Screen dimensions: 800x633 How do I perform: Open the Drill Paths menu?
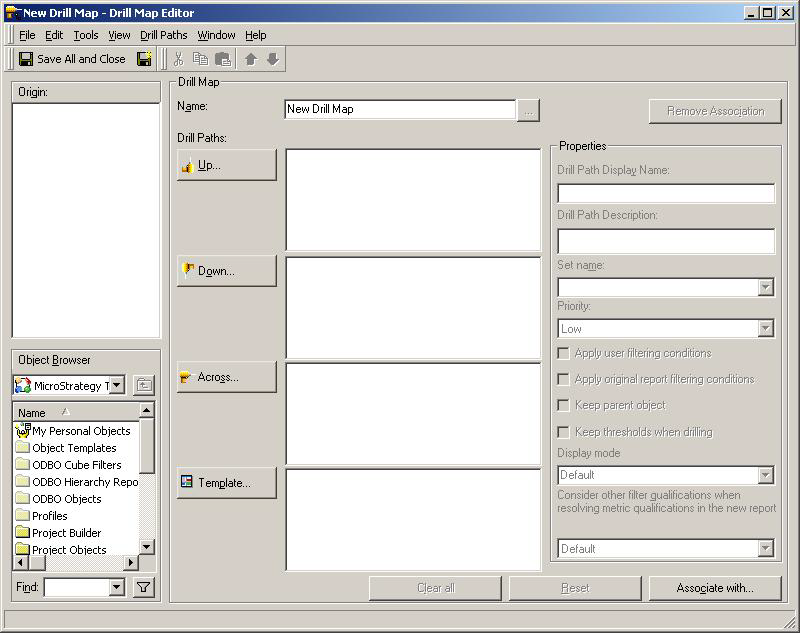(x=163, y=35)
